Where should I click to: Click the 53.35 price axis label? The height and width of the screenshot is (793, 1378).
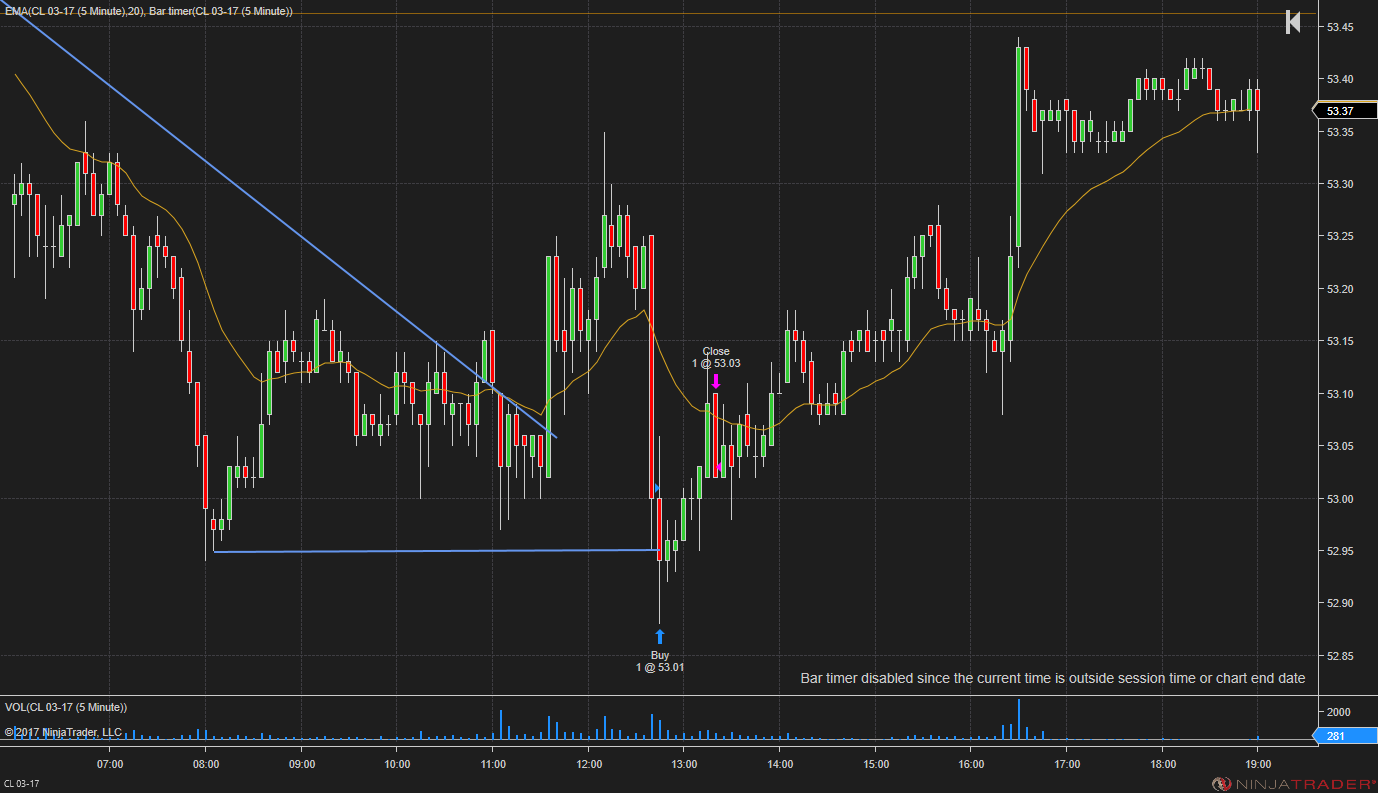coord(1339,132)
